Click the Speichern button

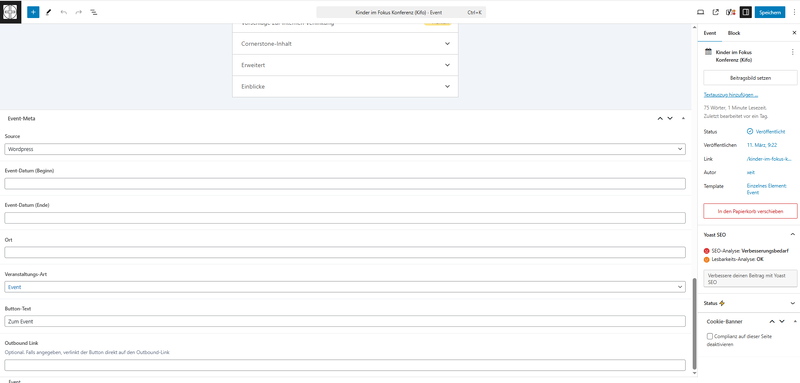(770, 12)
